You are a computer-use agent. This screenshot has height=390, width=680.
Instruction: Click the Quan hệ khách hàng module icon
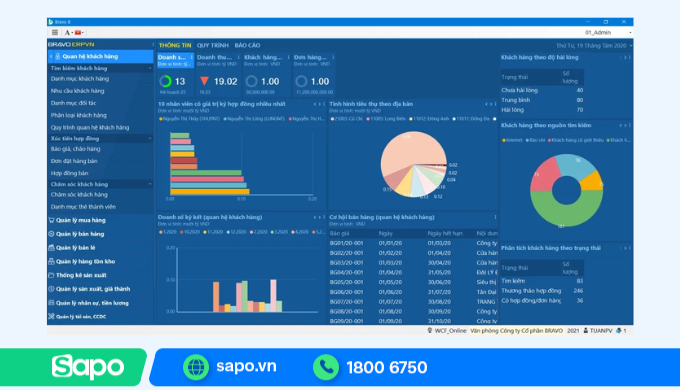tap(58, 56)
